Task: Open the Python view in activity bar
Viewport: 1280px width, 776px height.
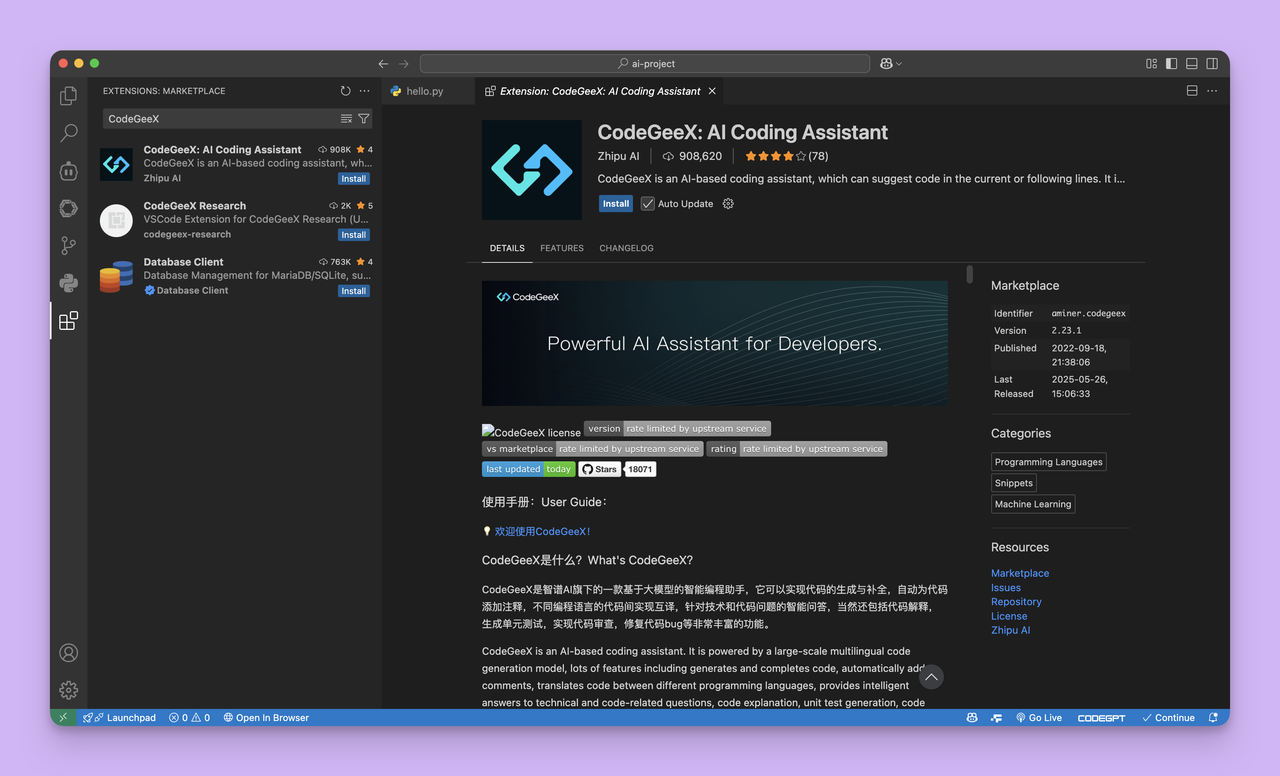Action: click(68, 283)
